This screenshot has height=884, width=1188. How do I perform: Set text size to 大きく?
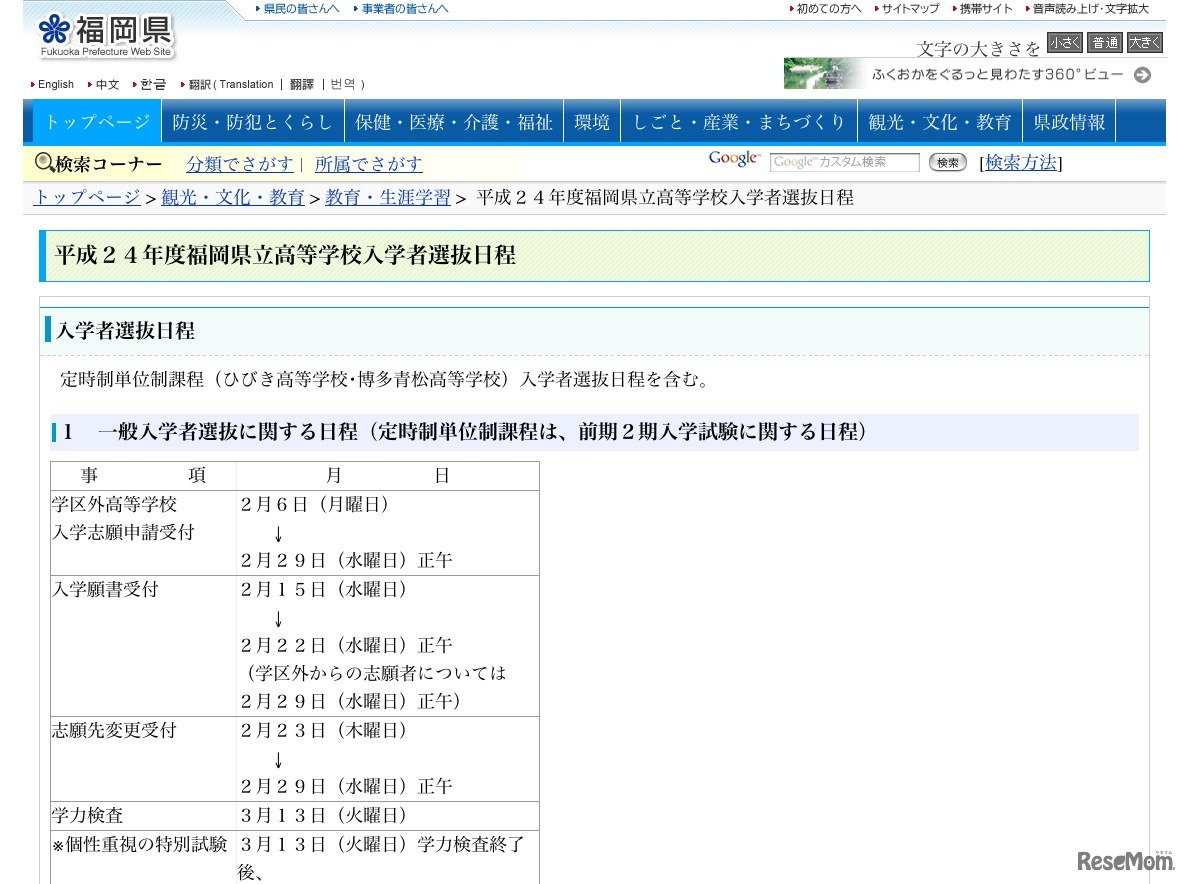click(x=1146, y=43)
